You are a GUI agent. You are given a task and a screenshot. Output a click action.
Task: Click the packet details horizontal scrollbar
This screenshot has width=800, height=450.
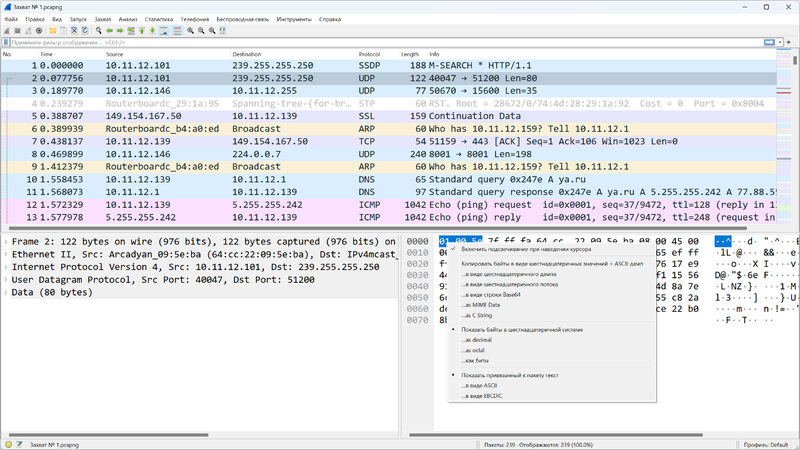[x=109, y=435]
